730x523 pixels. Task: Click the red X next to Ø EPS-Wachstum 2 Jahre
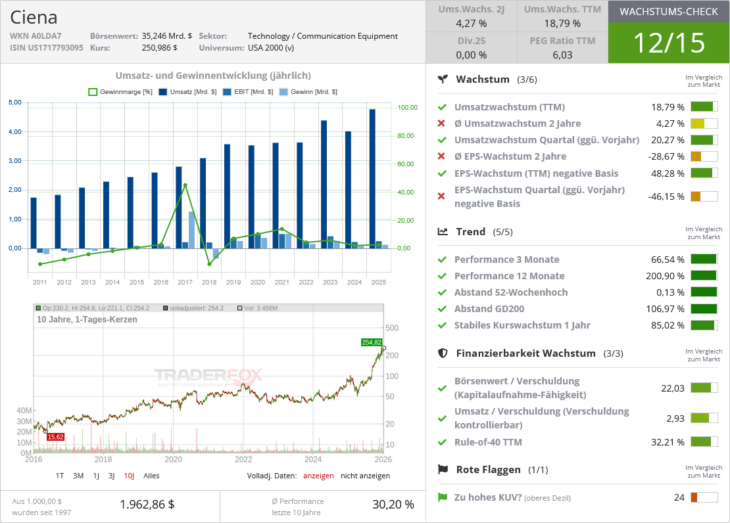pyautogui.click(x=442, y=157)
